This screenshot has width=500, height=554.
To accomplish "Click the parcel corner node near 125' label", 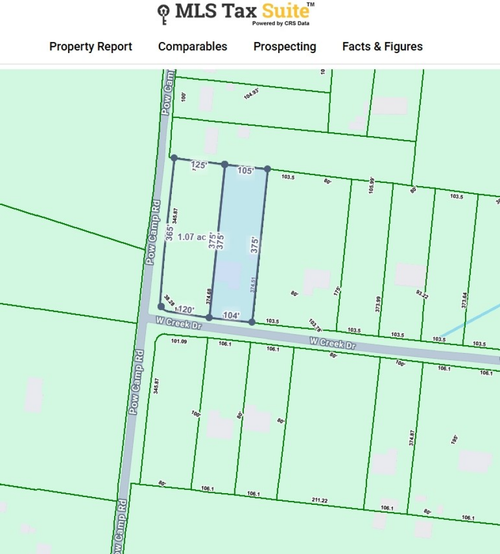I will pos(174,158).
